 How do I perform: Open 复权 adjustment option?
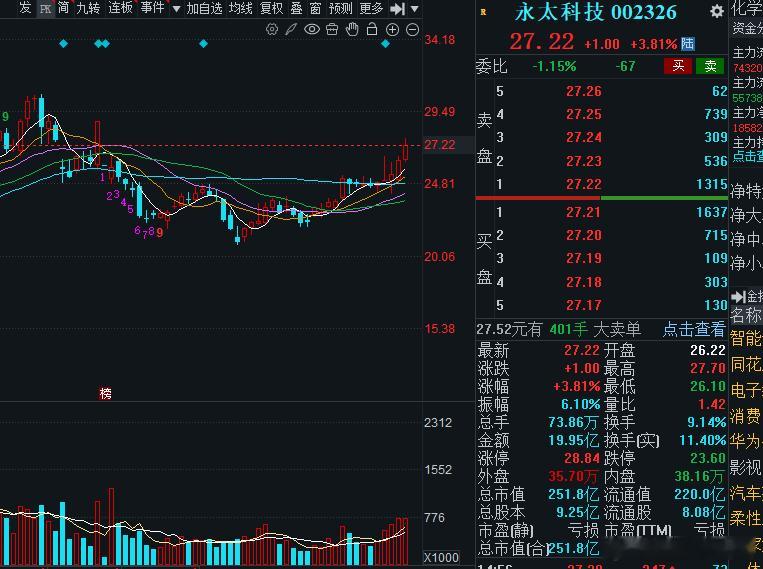(x=272, y=8)
